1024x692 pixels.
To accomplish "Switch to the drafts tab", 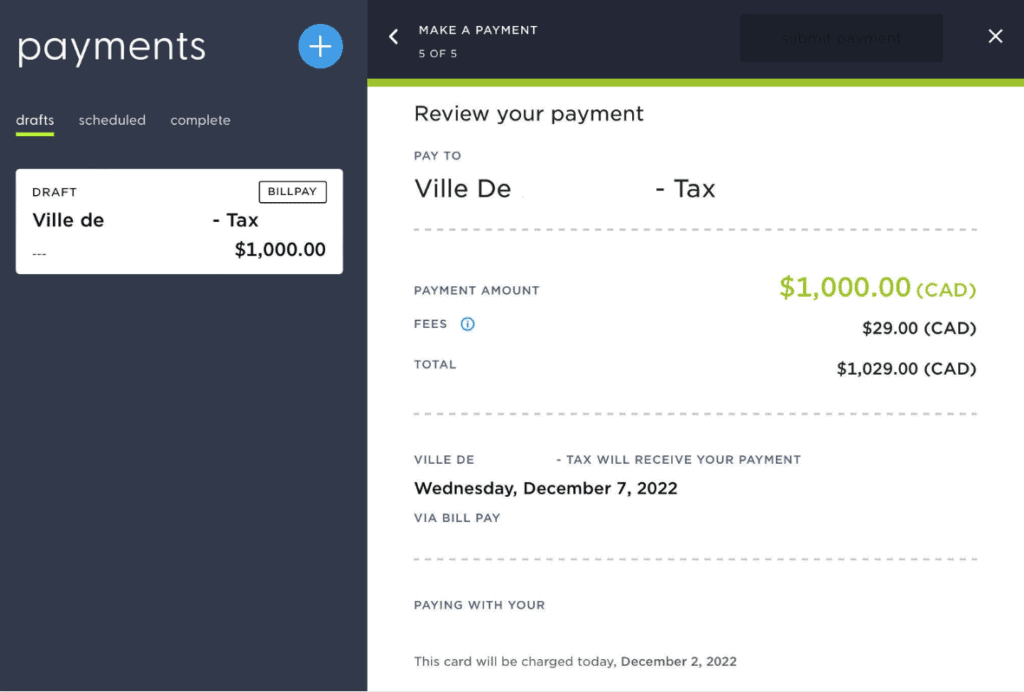I will click(x=35, y=120).
